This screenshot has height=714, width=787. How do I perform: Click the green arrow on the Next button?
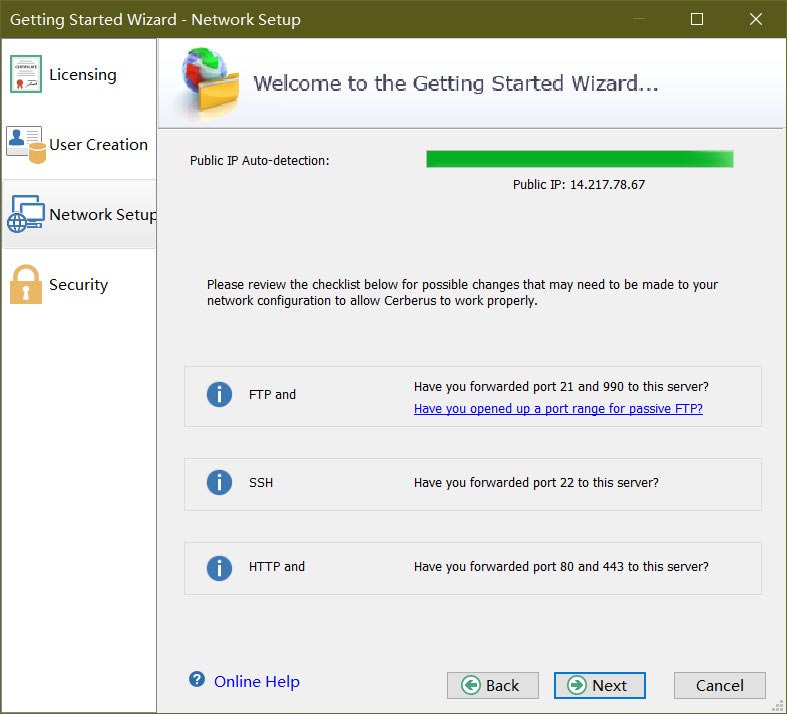tap(577, 685)
